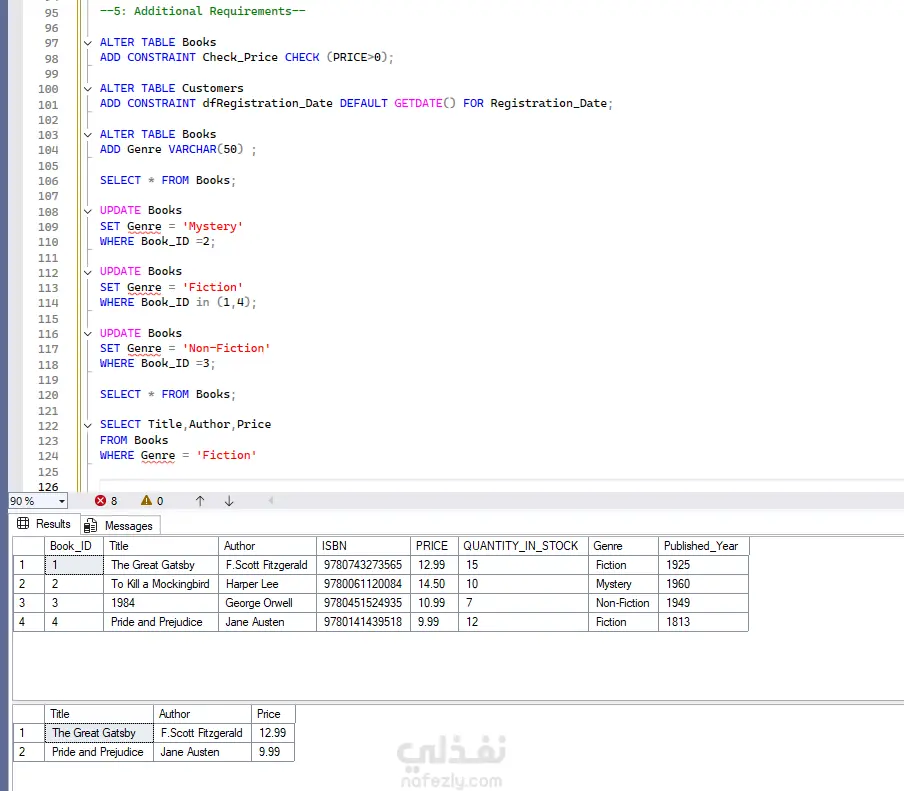904x791 pixels.
Task: Go to next issue with down arrow
Action: pyautogui.click(x=229, y=500)
